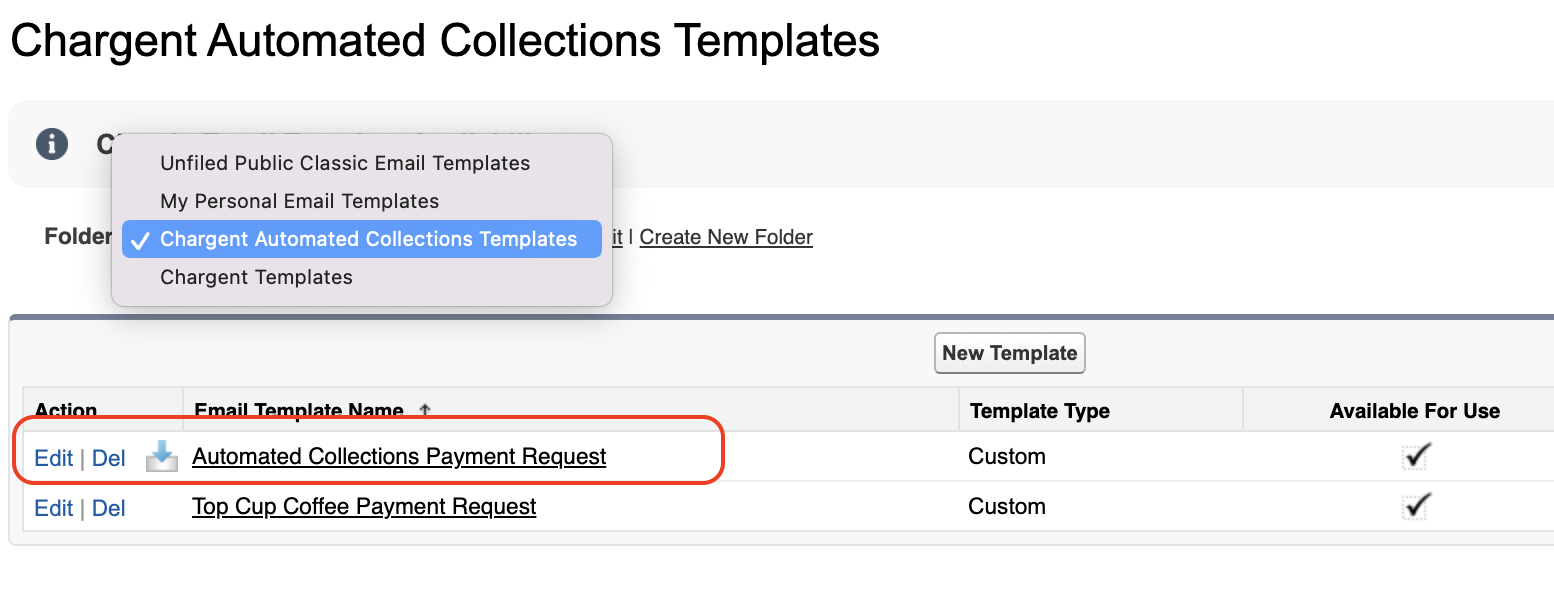The width and height of the screenshot is (1554, 598).
Task: Select "Chargent Templates" from the folder dropdown
Action: pos(255,277)
